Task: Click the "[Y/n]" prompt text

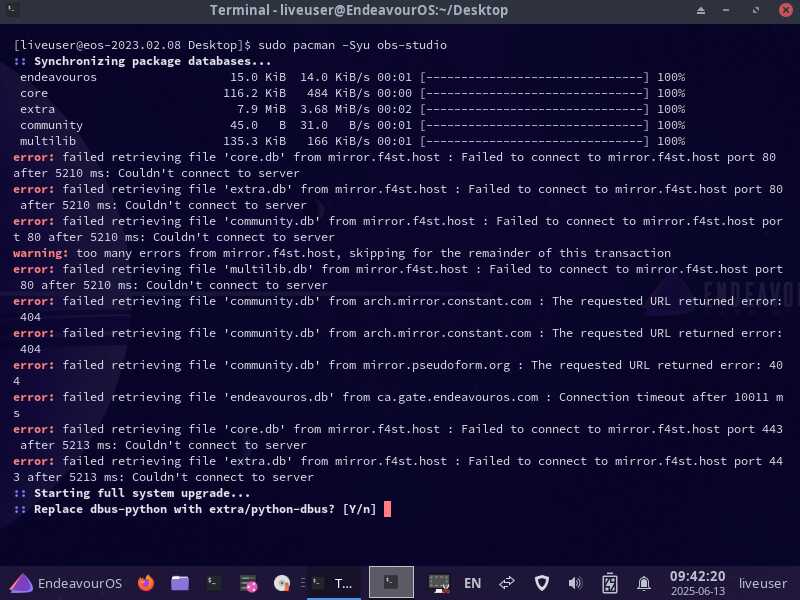Action: click(359, 509)
